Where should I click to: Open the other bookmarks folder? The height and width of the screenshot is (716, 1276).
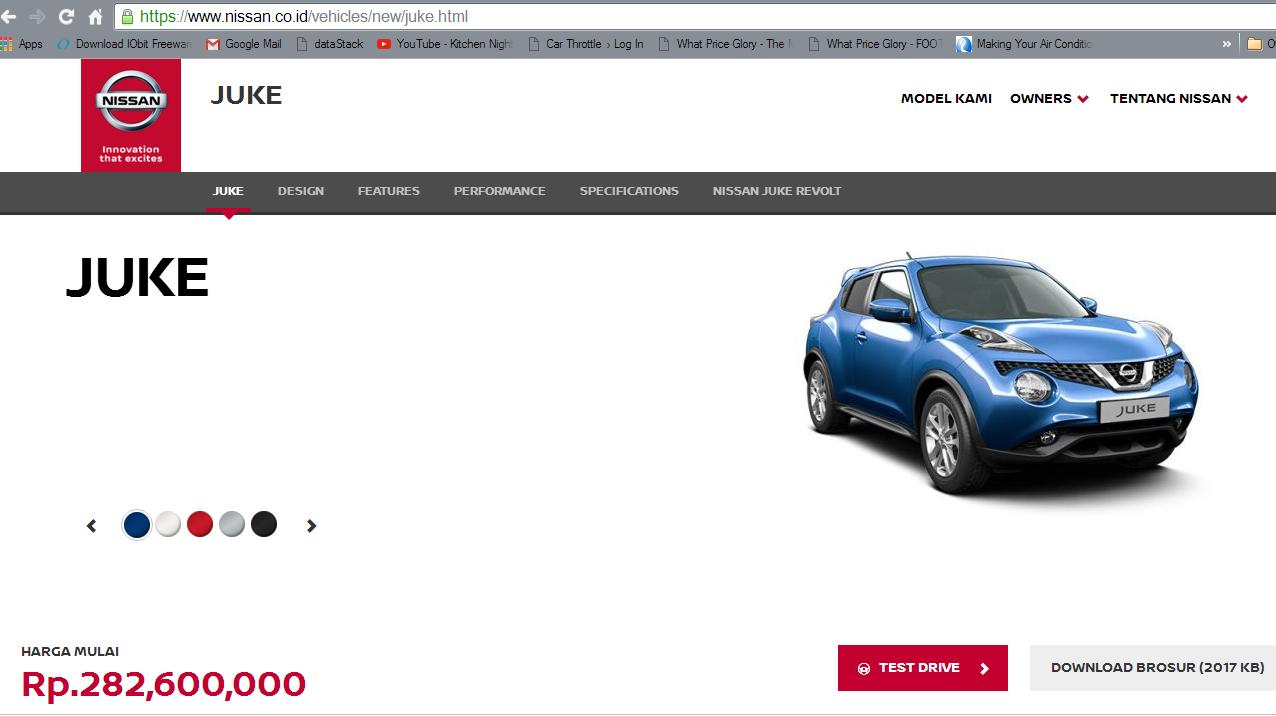1260,44
